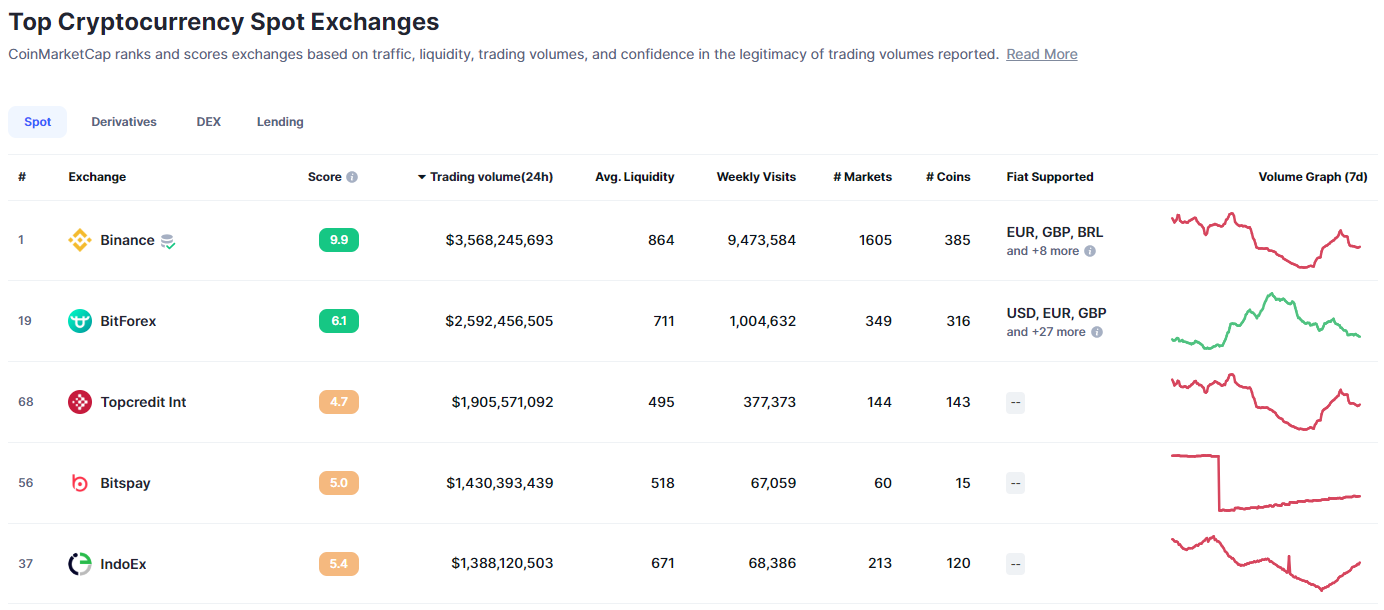Click the Topcredit Int logo icon
This screenshot has width=1384, height=610.
coord(79,402)
